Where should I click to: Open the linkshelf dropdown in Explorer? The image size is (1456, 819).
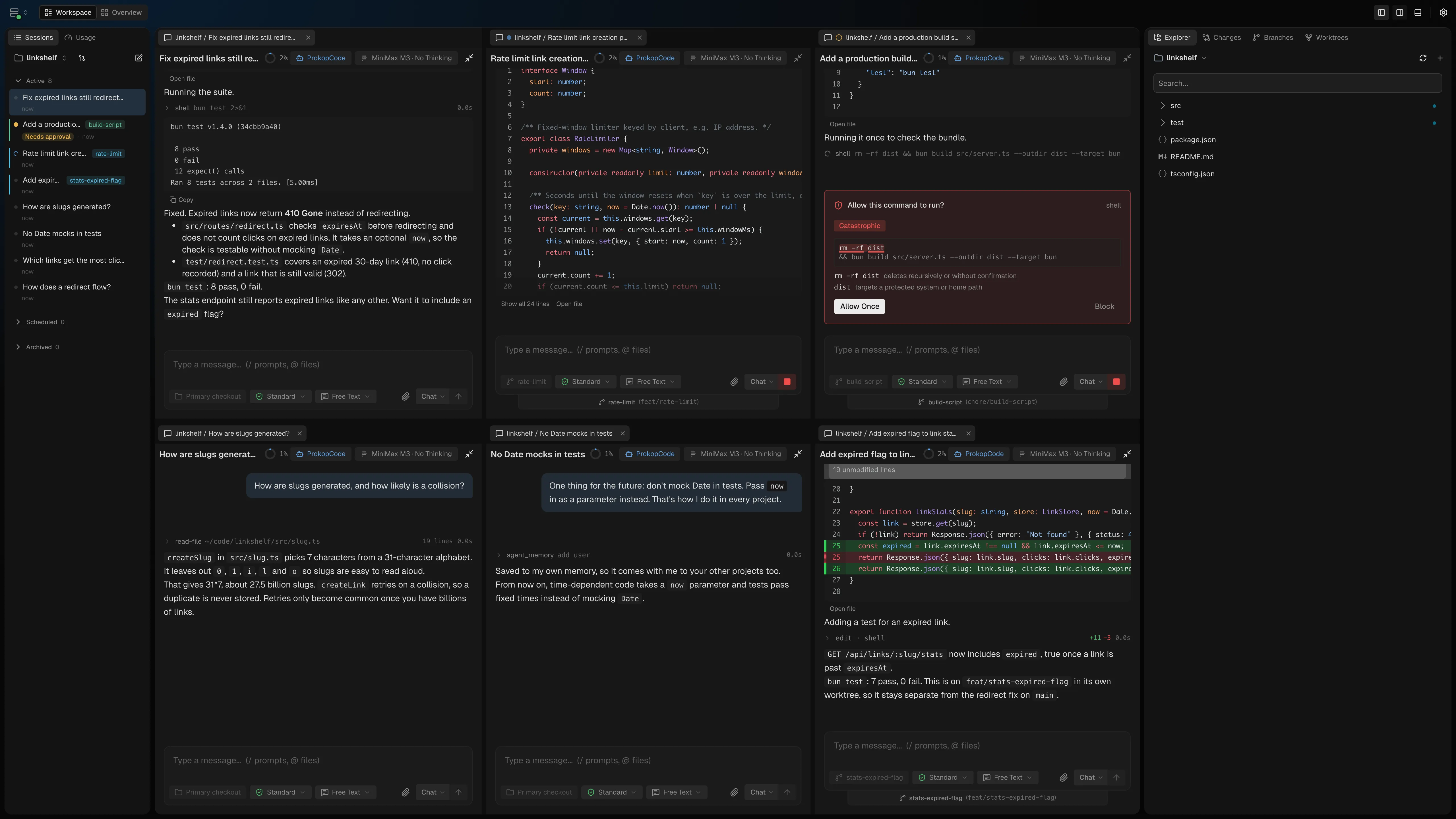(1181, 58)
